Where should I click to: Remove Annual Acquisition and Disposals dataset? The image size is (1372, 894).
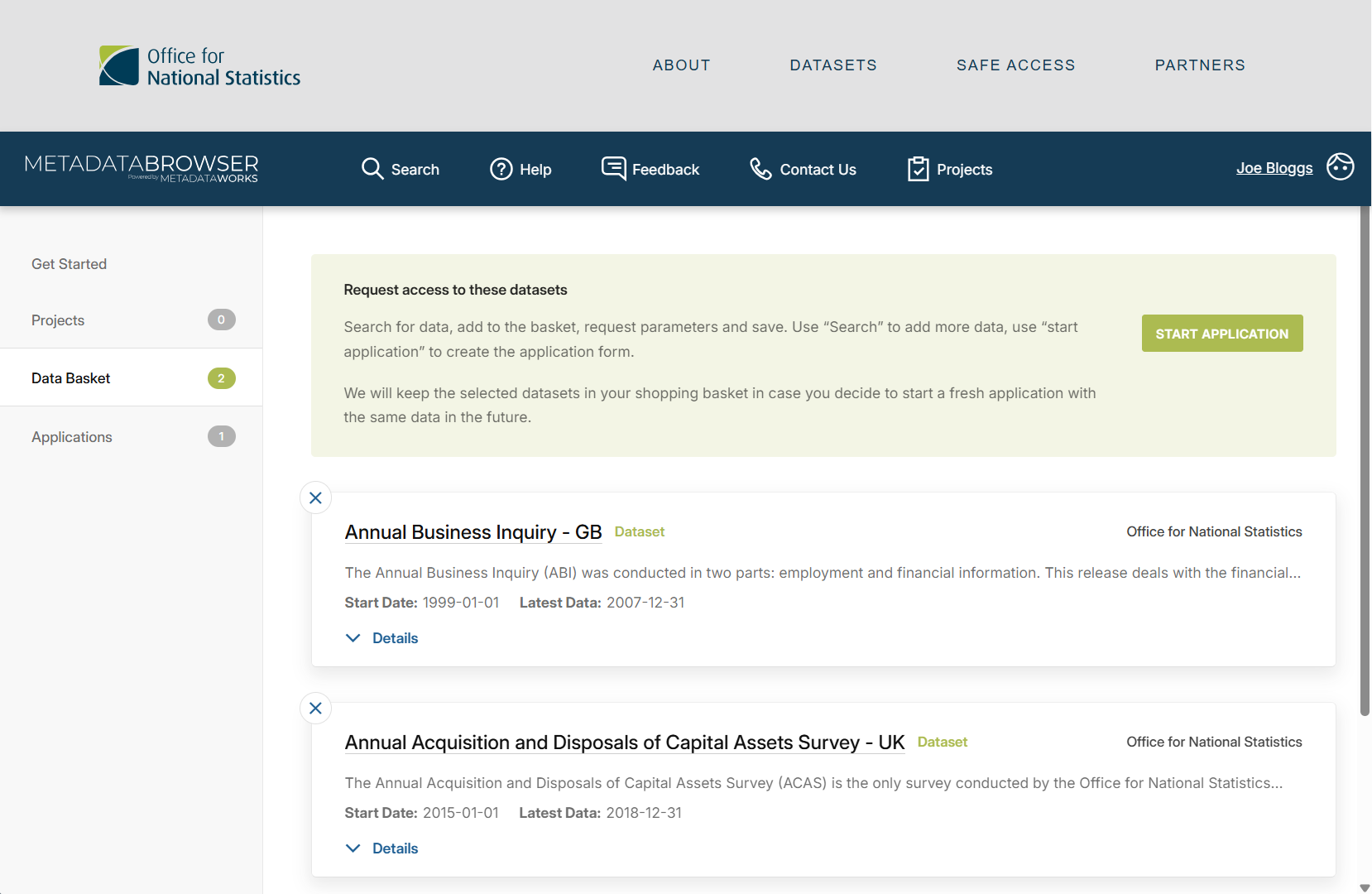315,708
